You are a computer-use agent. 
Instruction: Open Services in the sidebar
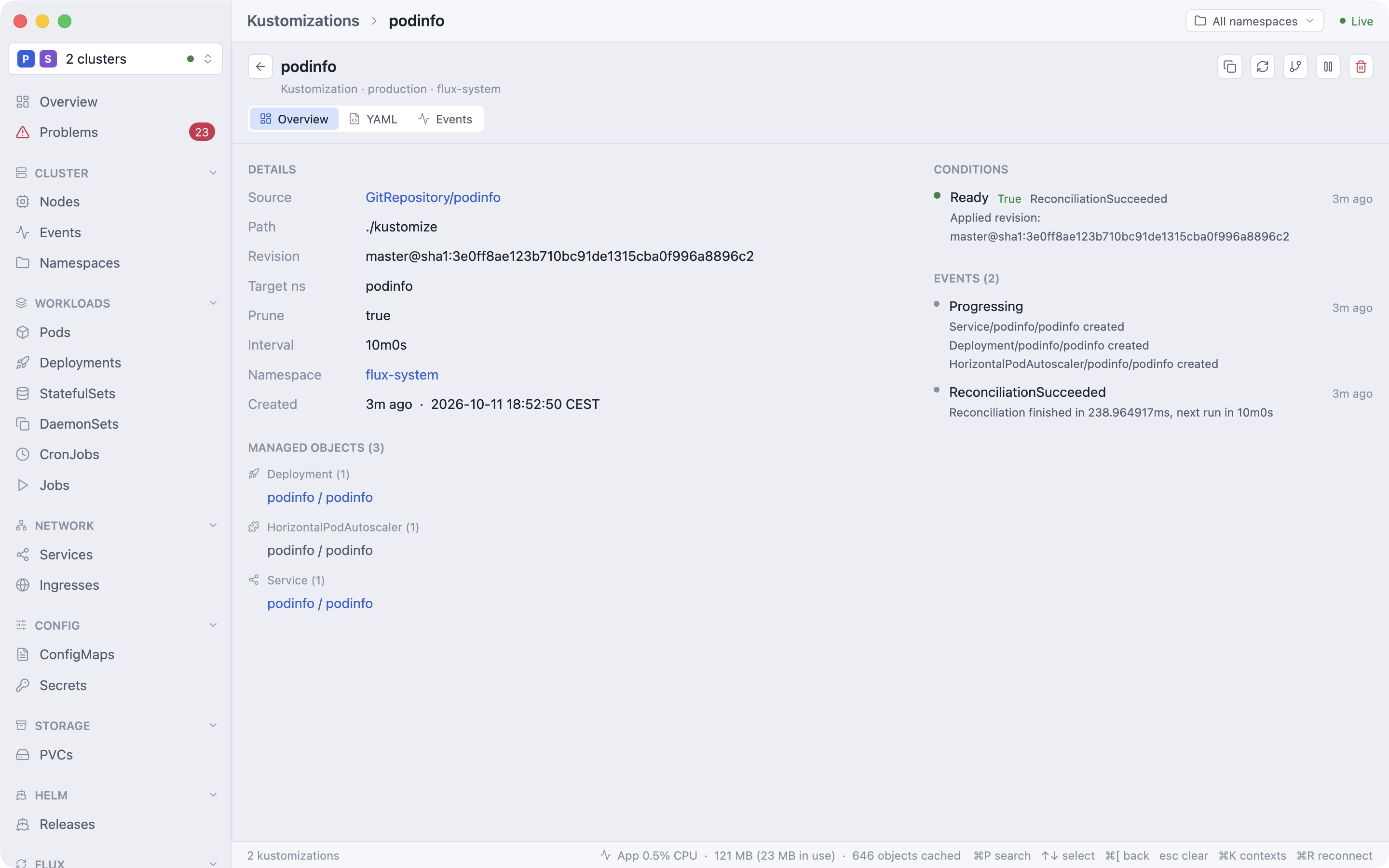pyautogui.click(x=115, y=555)
